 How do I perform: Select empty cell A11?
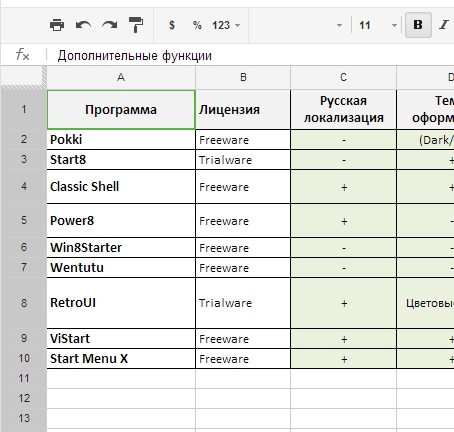point(121,378)
